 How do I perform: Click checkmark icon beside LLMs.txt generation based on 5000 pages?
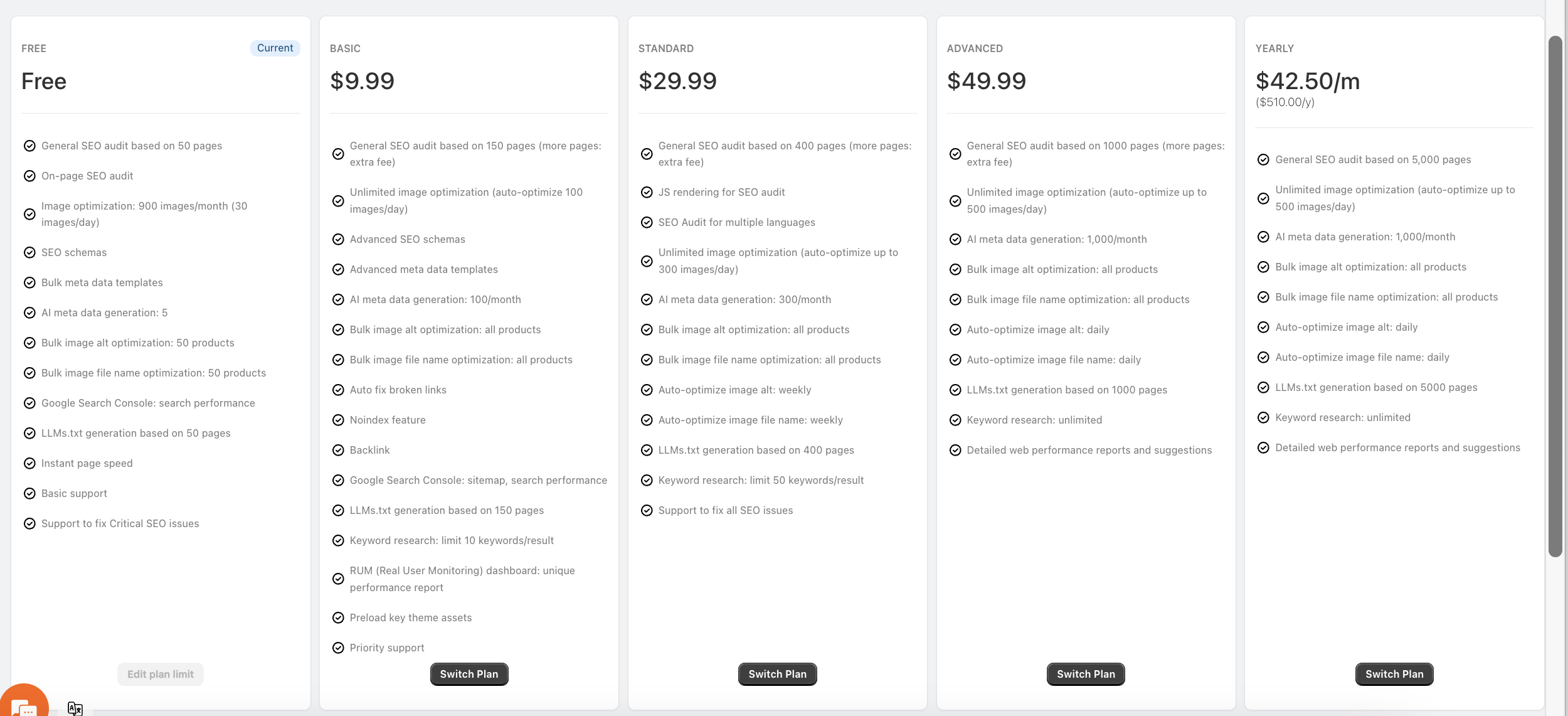1264,388
